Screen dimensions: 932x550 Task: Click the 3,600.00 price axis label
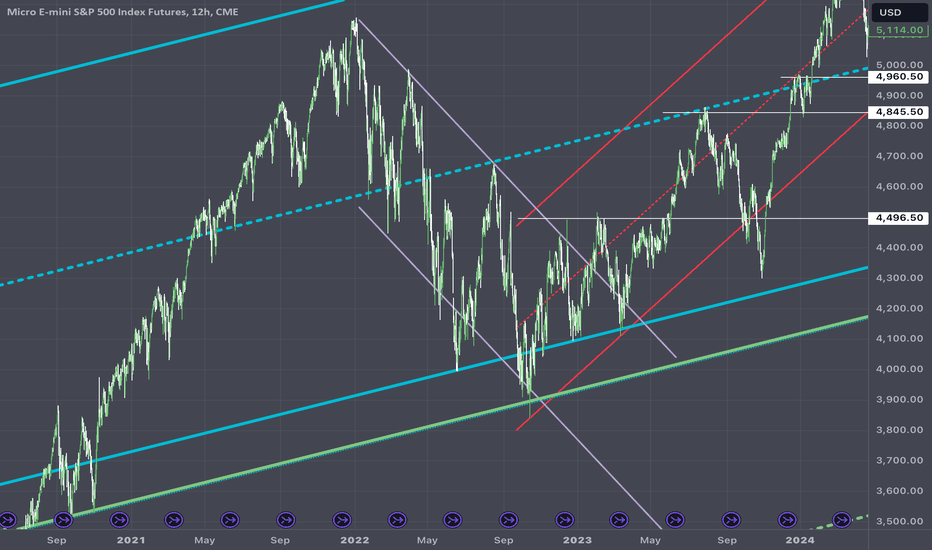pos(899,491)
